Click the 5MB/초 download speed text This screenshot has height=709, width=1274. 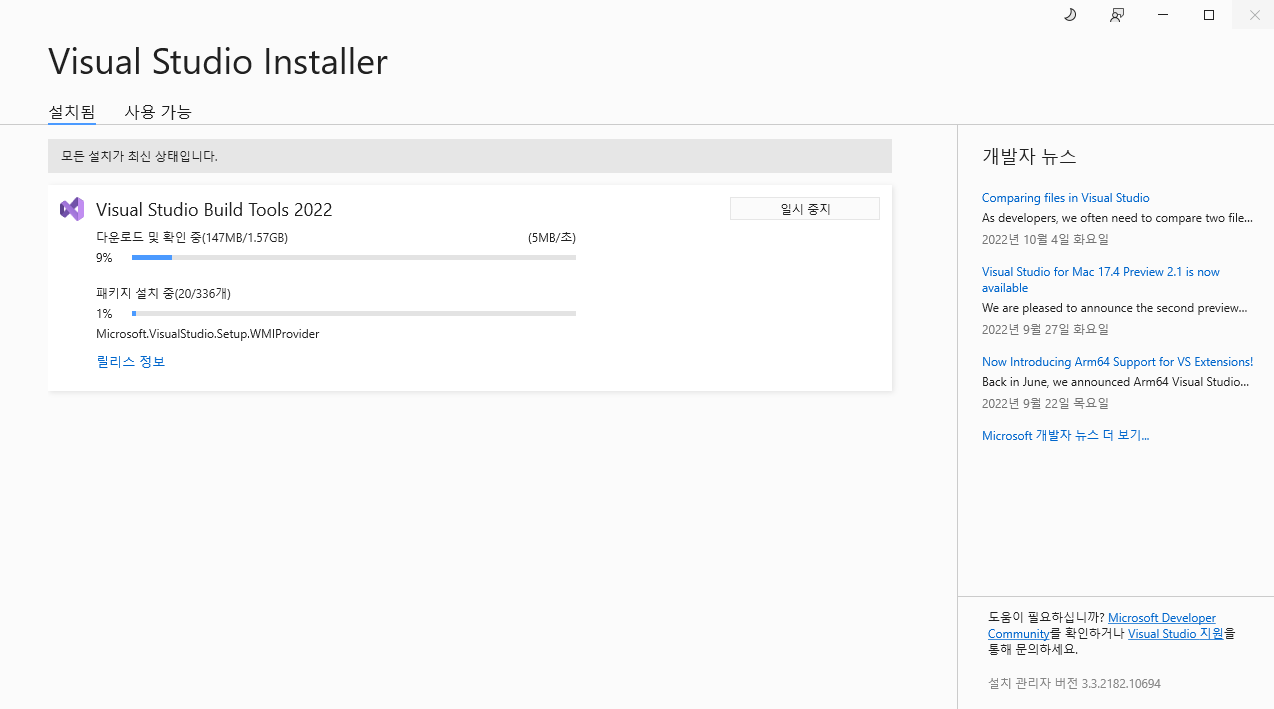(x=552, y=238)
